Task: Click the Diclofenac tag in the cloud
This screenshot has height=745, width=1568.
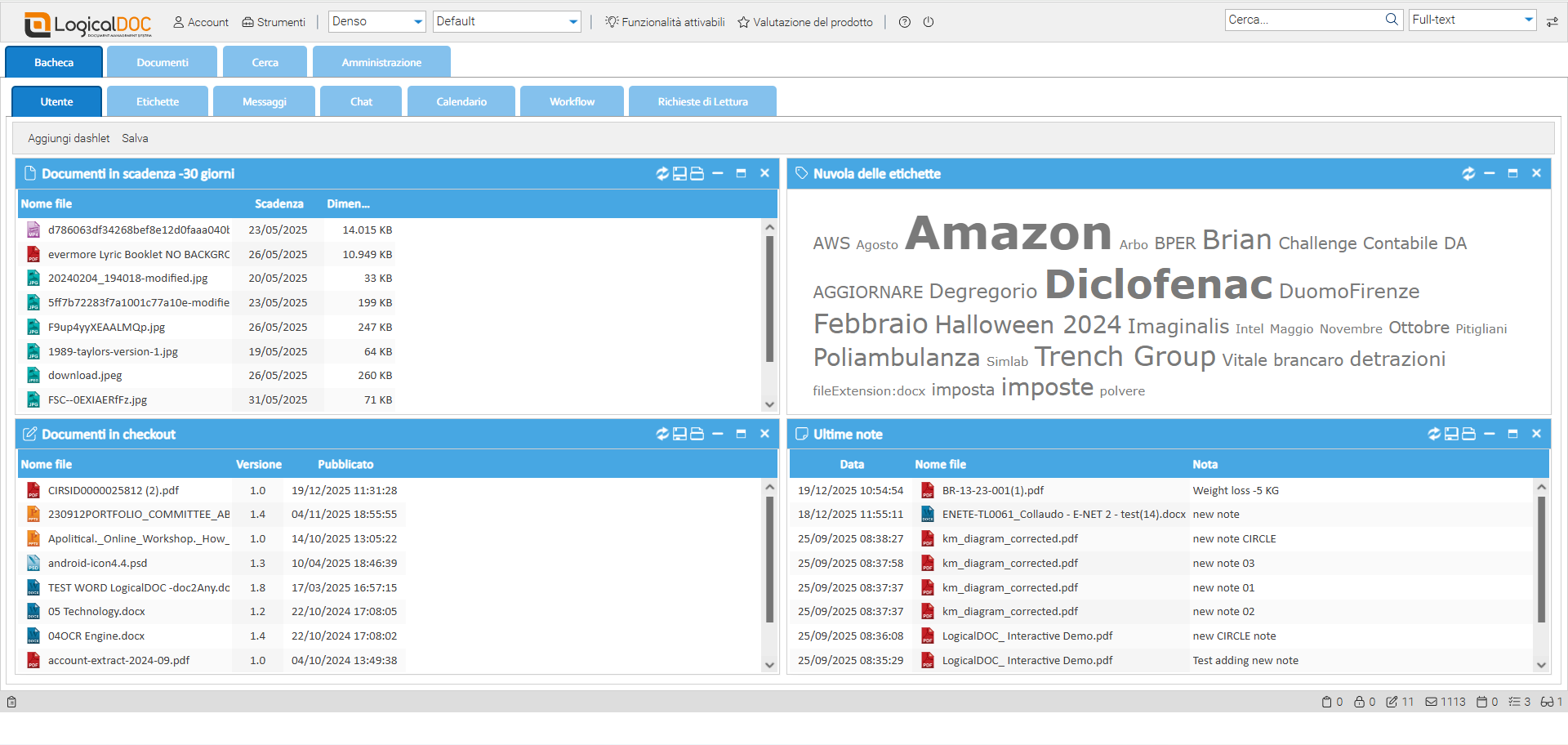Action: pyautogui.click(x=1158, y=284)
